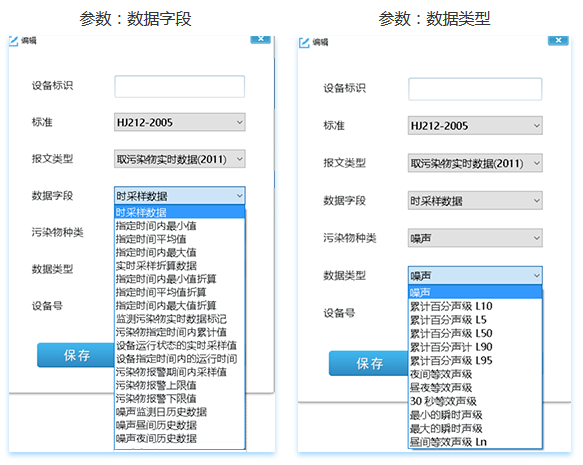Click the edit pencil icon in right dialog
The width and height of the screenshot is (583, 465).
coord(304,42)
